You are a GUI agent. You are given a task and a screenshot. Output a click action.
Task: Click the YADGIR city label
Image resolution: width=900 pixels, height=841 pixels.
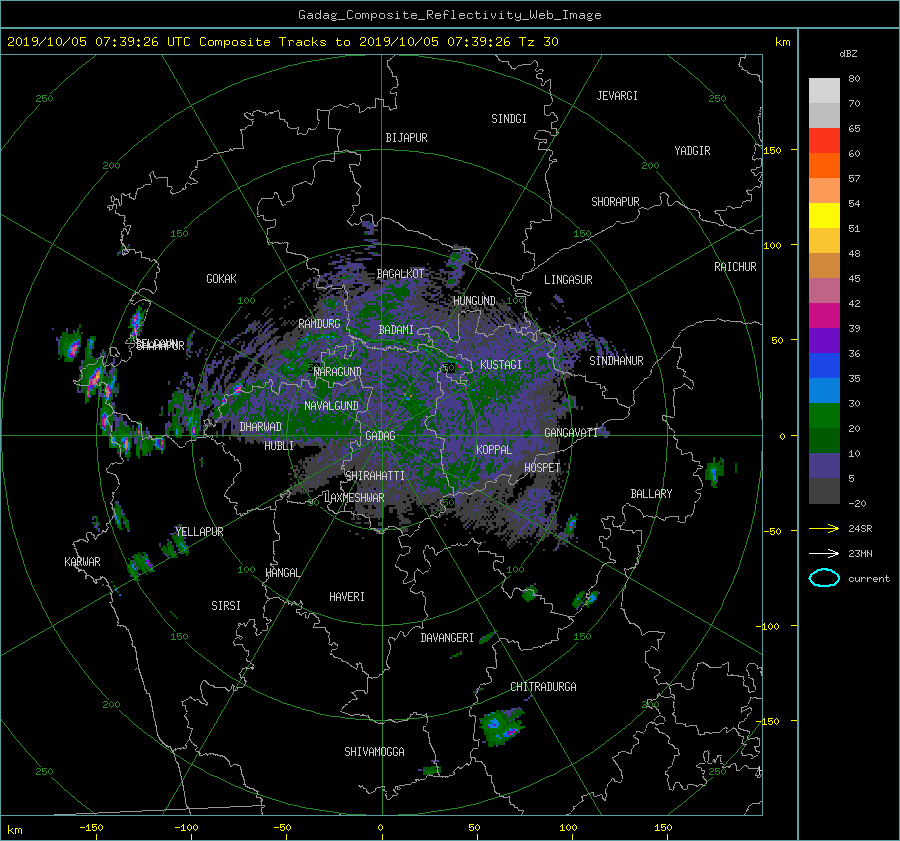pos(692,151)
